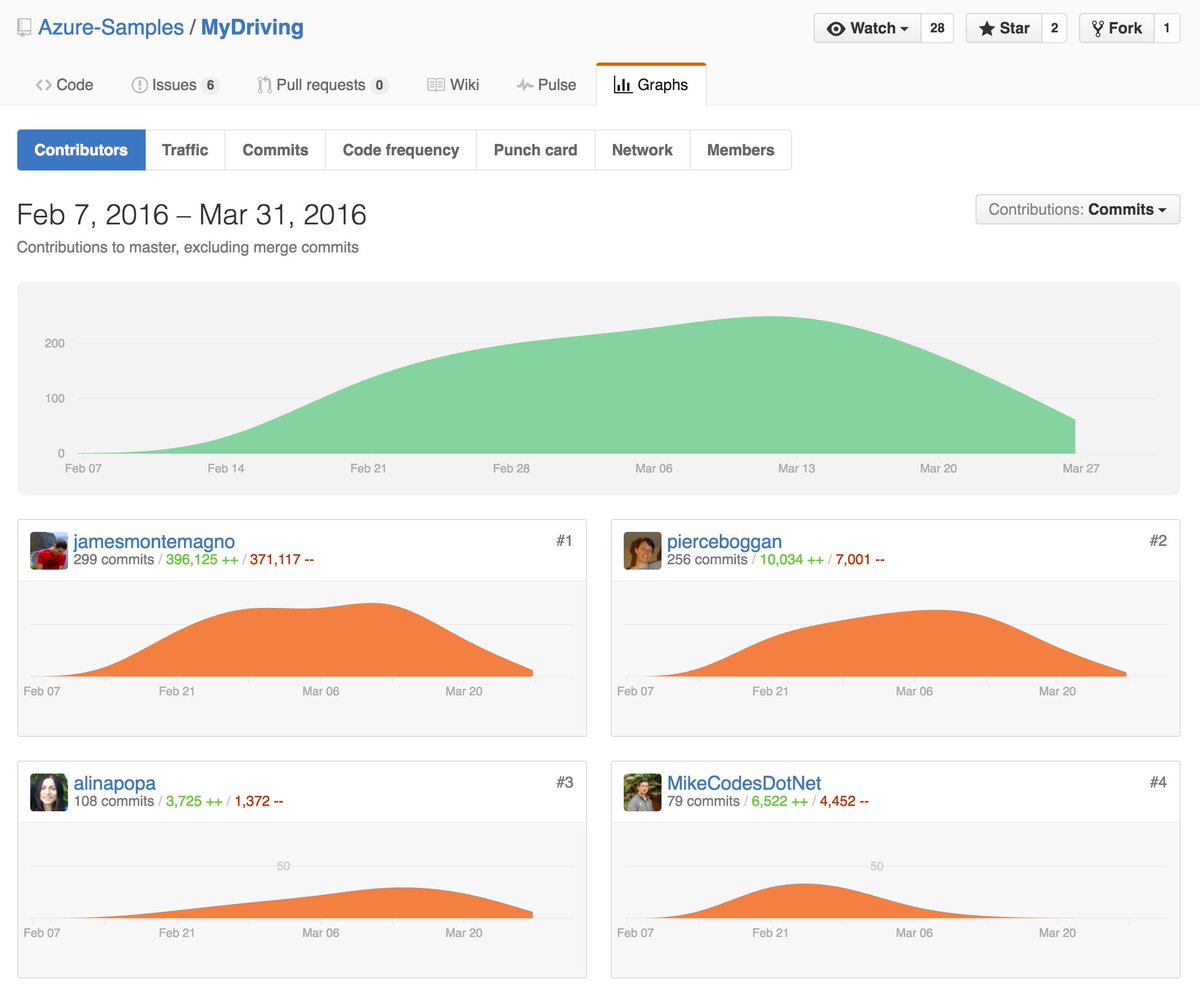Open the Members sub-tab
The height and width of the screenshot is (985, 1200).
[741, 150]
